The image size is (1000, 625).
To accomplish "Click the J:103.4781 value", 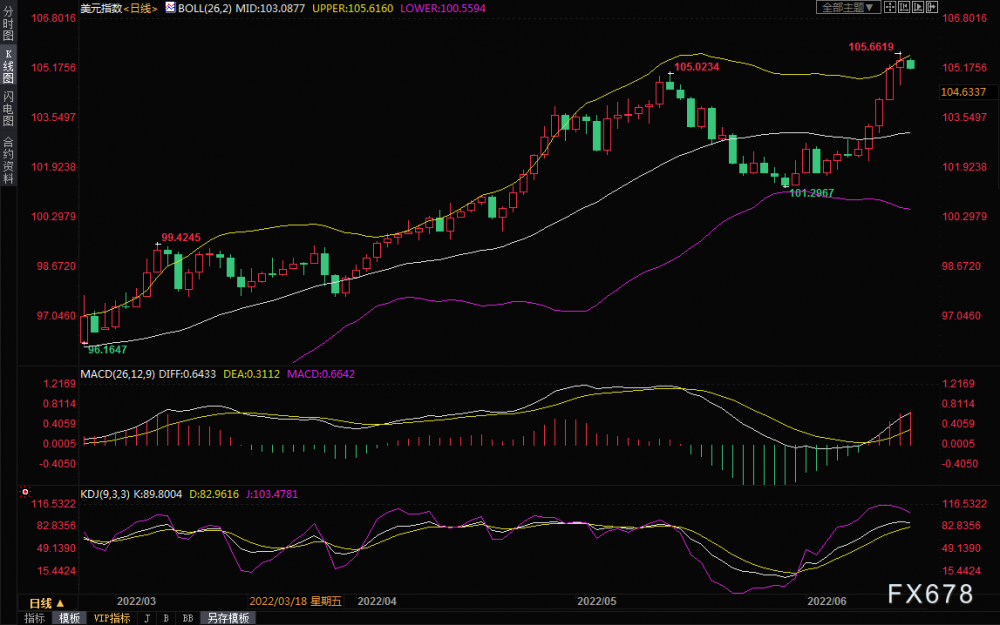I will click(272, 494).
